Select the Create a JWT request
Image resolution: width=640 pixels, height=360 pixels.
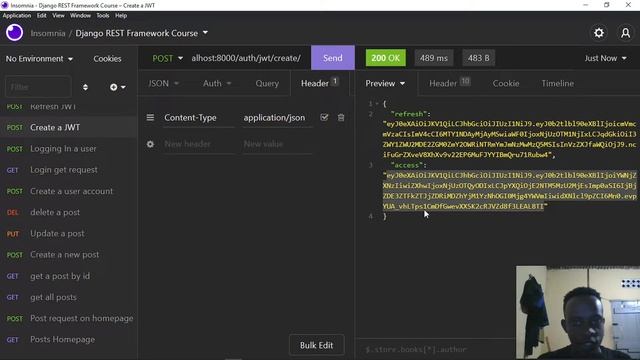(69, 127)
